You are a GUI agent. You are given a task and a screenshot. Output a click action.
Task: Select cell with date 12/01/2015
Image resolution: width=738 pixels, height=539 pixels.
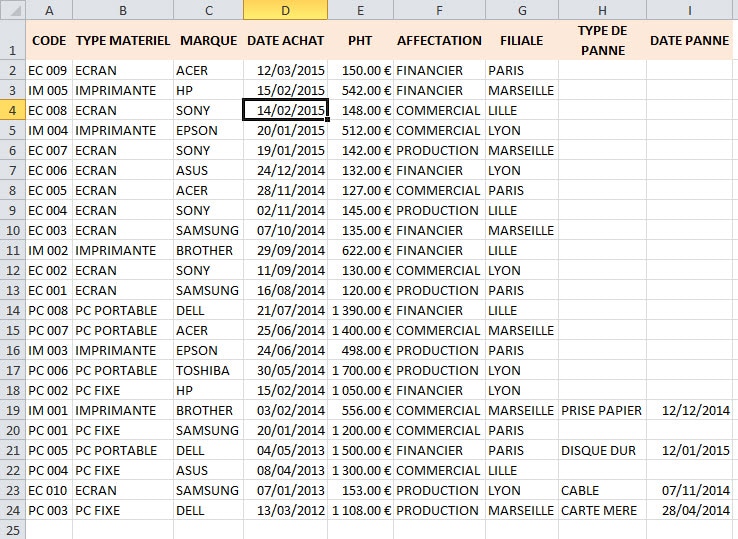pyautogui.click(x=690, y=451)
